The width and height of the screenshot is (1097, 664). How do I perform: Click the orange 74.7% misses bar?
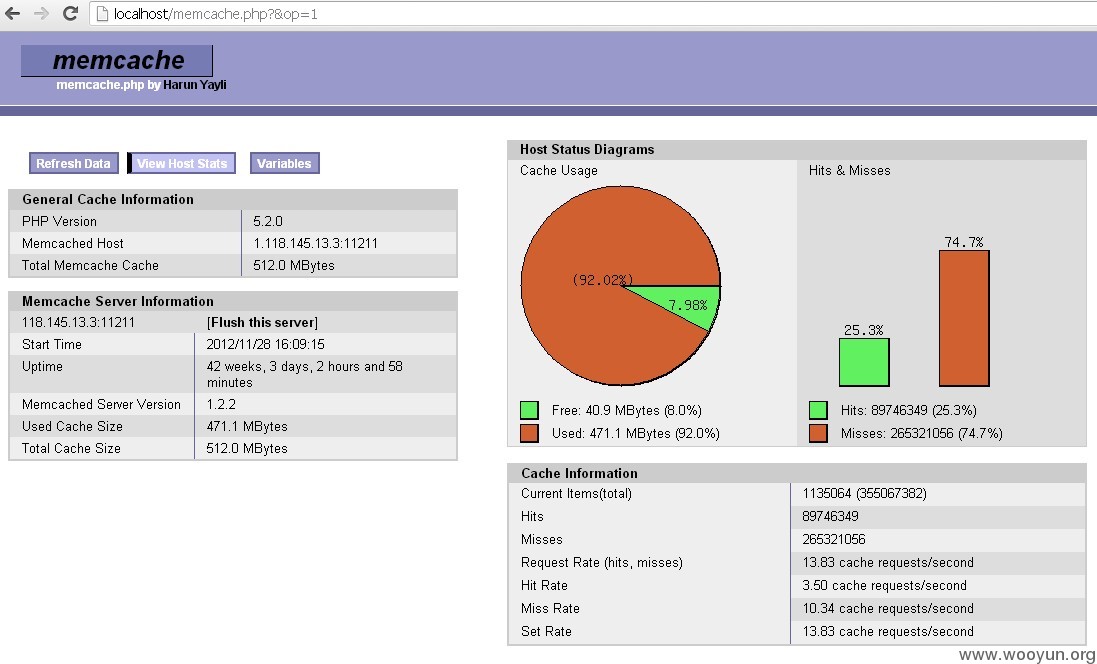tap(964, 318)
